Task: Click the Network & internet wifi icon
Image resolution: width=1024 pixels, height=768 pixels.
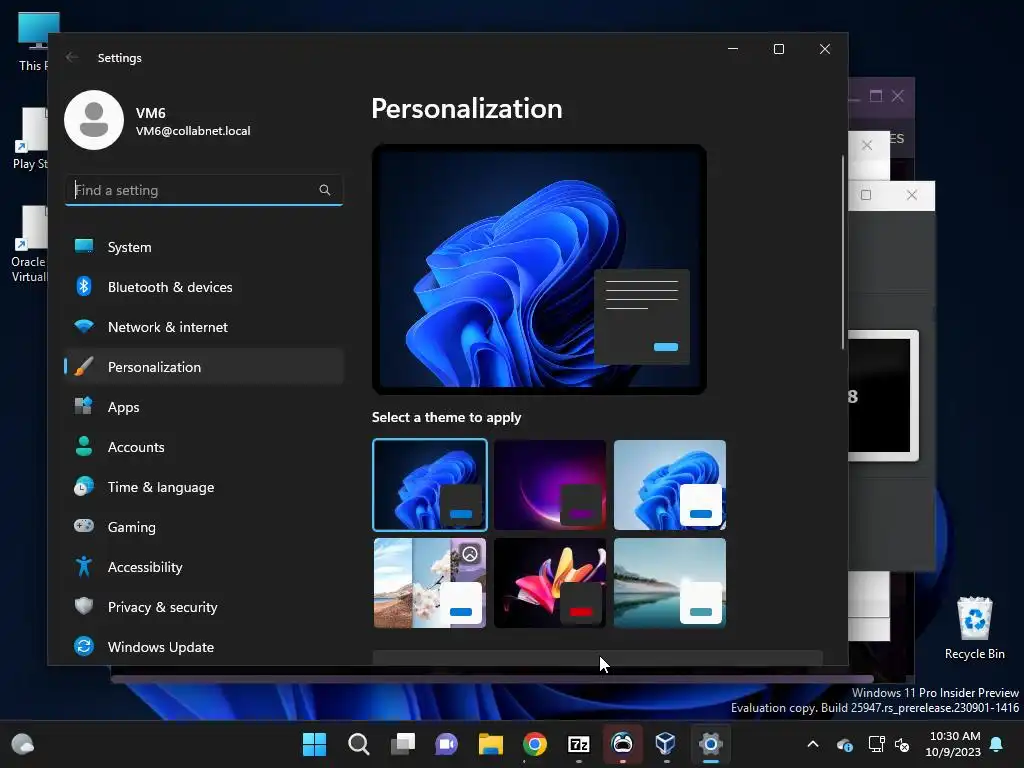Action: point(84,326)
